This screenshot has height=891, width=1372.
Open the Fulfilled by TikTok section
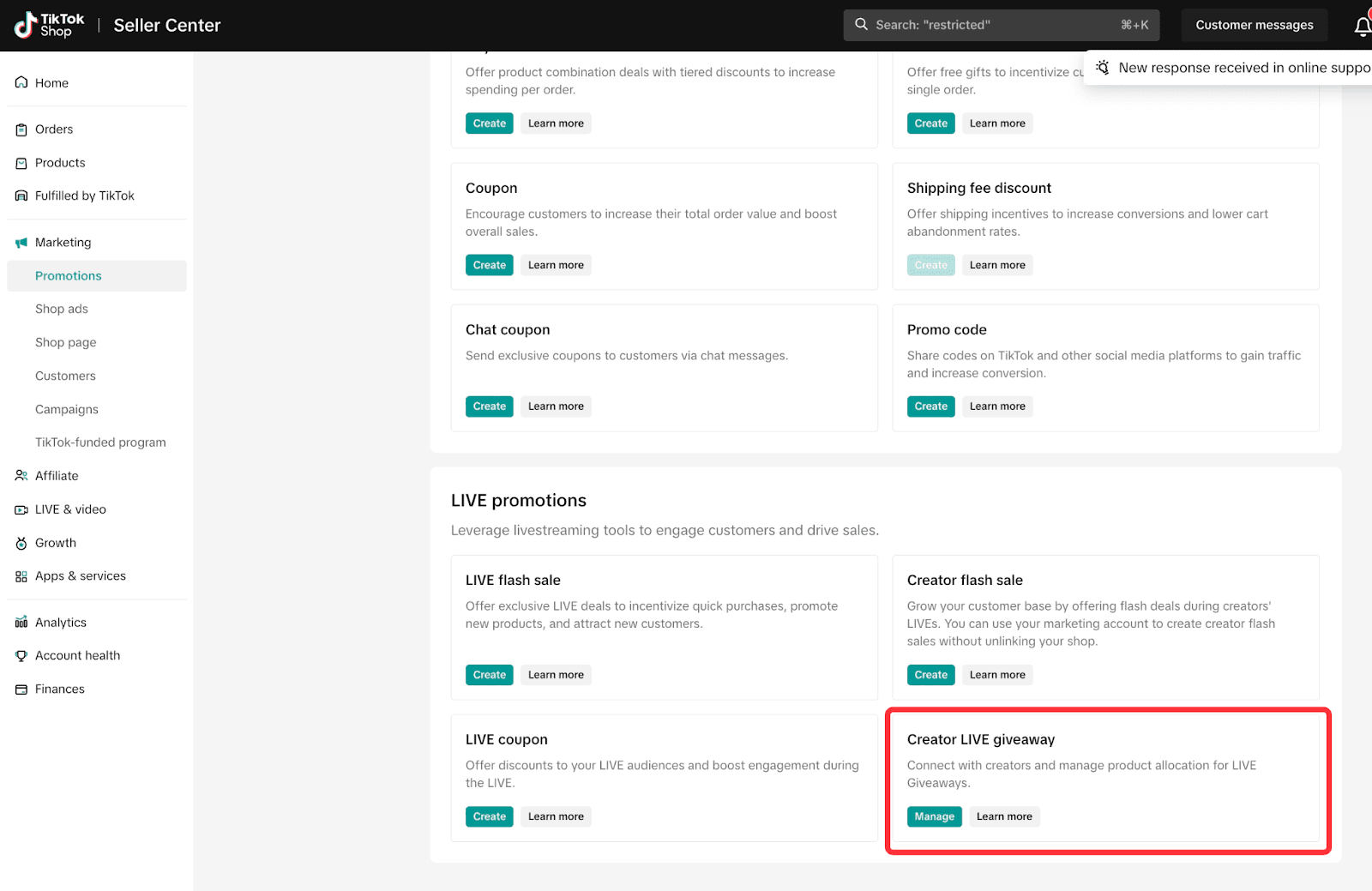[x=21, y=196]
